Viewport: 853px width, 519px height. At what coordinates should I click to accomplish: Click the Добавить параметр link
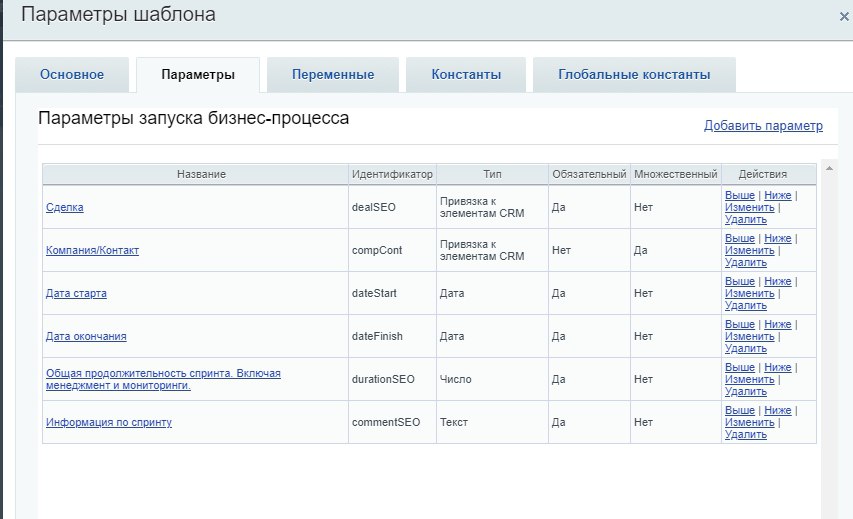763,126
